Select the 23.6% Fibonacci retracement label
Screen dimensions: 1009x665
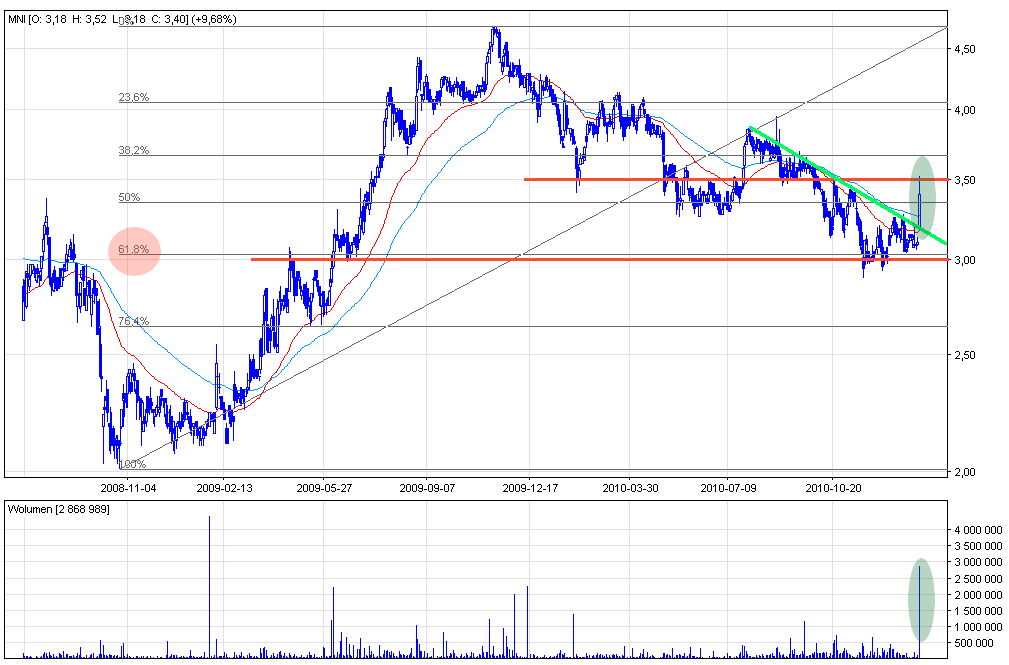(x=133, y=97)
